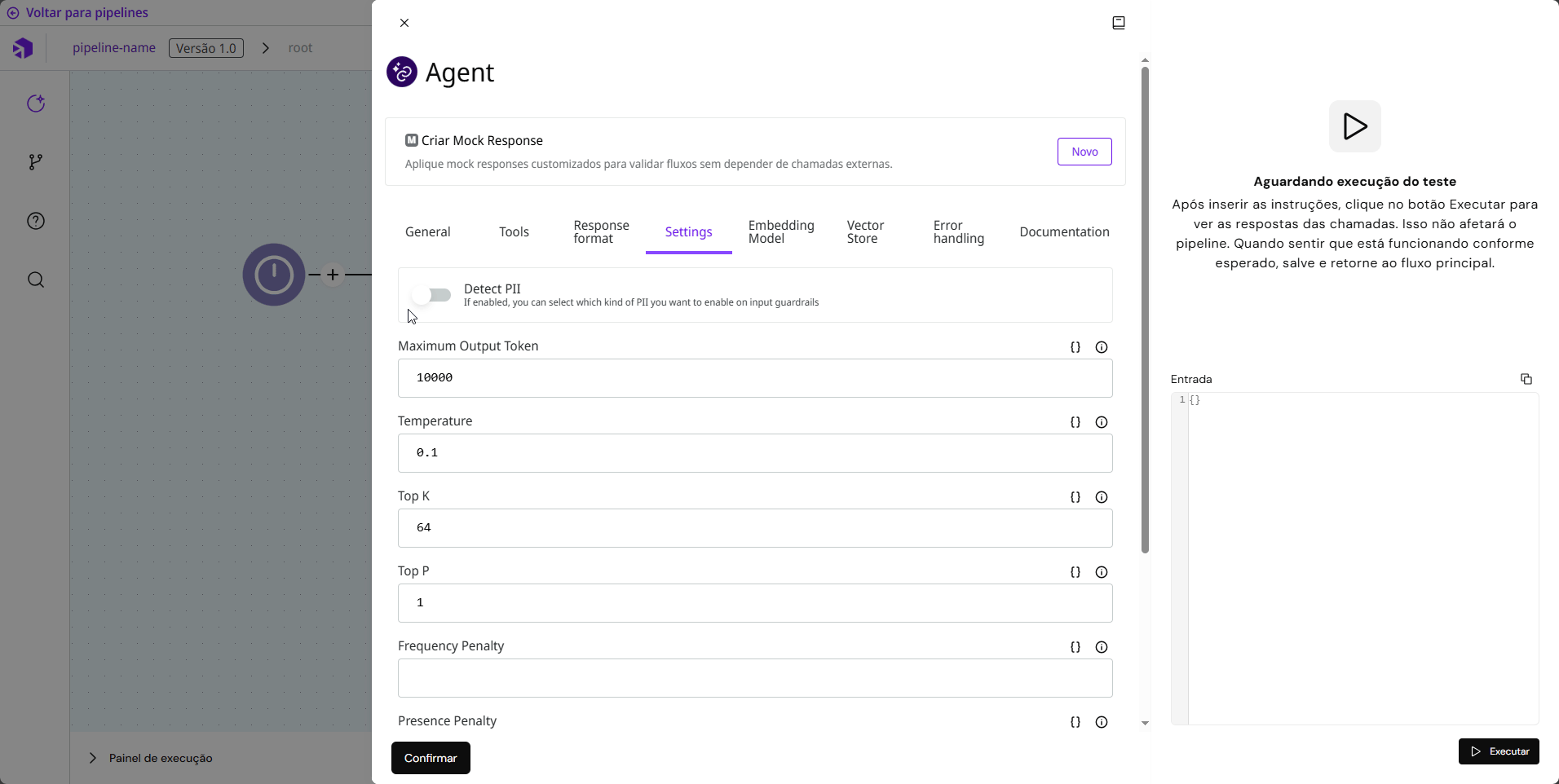Click the info icon for Frequency Penalty
1559x784 pixels.
(1102, 647)
